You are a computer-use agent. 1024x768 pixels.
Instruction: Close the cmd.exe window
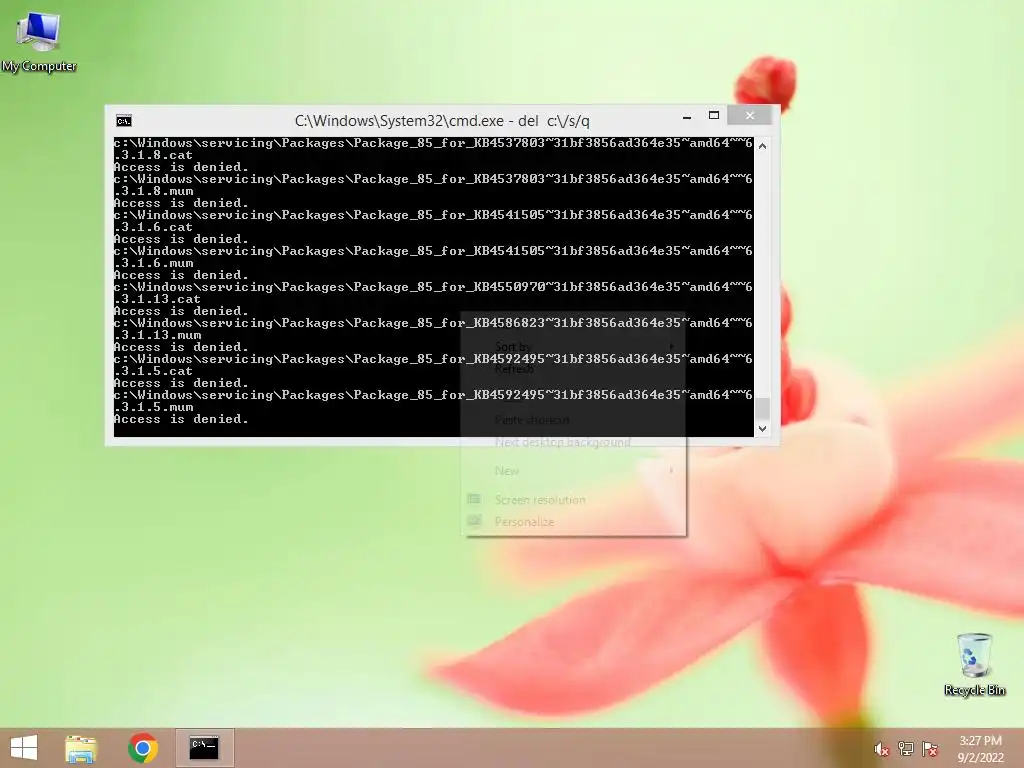(x=750, y=116)
